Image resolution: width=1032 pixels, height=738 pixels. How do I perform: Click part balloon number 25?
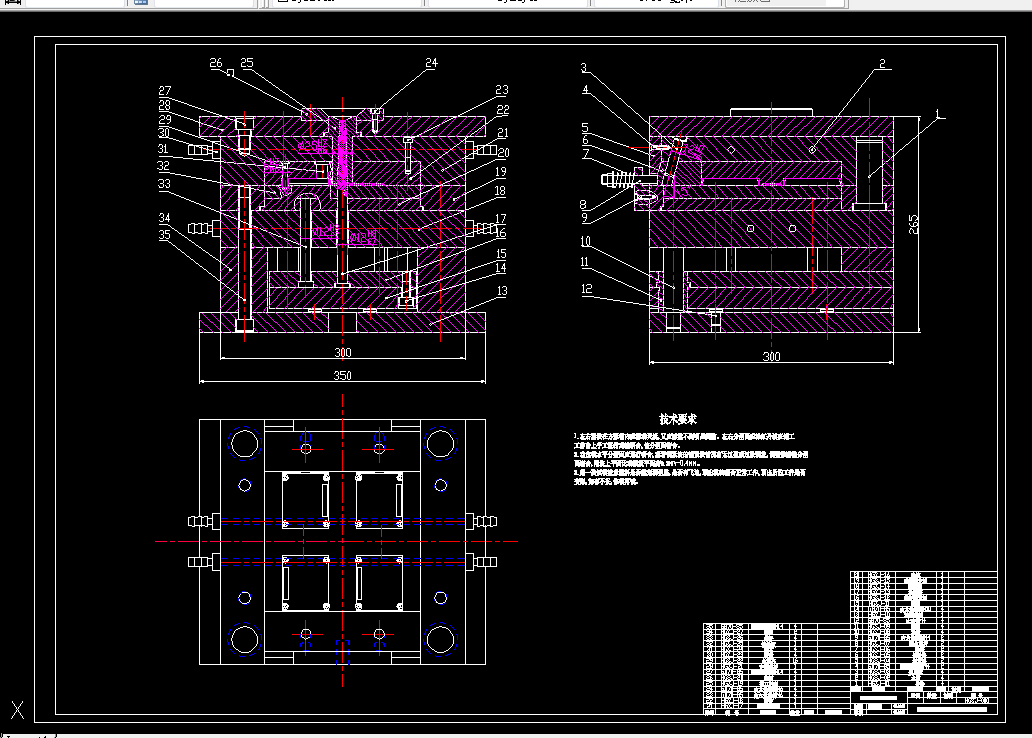[x=247, y=63]
